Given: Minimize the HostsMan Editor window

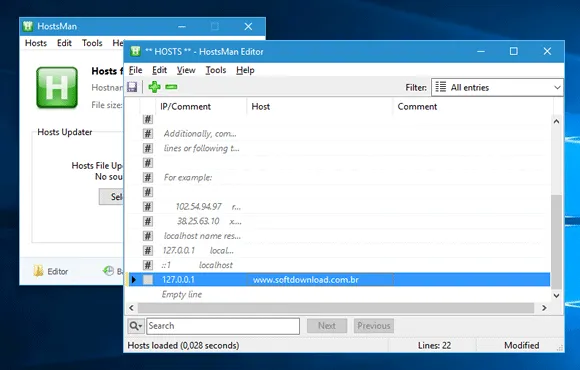Looking at the screenshot, I should tap(481, 51).
